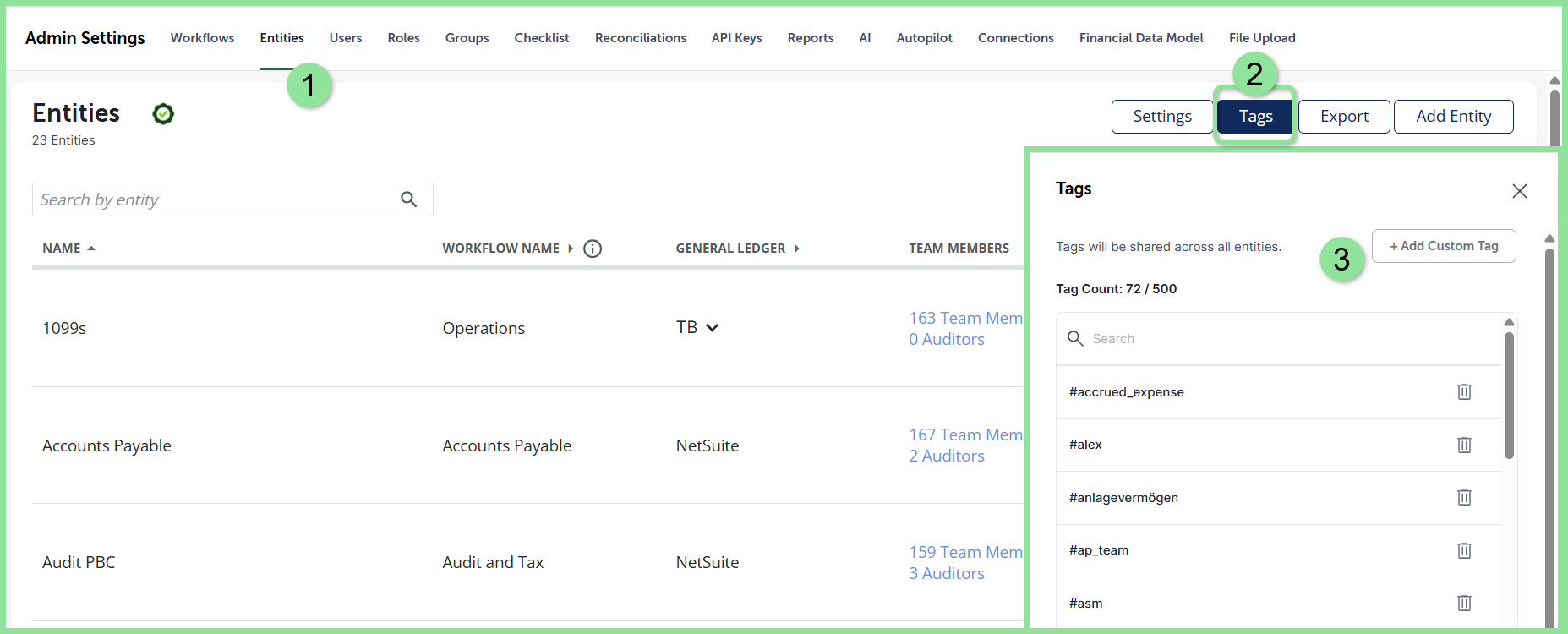Select the Accounts Payable entity name
This screenshot has width=1568, height=634.
pyautogui.click(x=107, y=445)
